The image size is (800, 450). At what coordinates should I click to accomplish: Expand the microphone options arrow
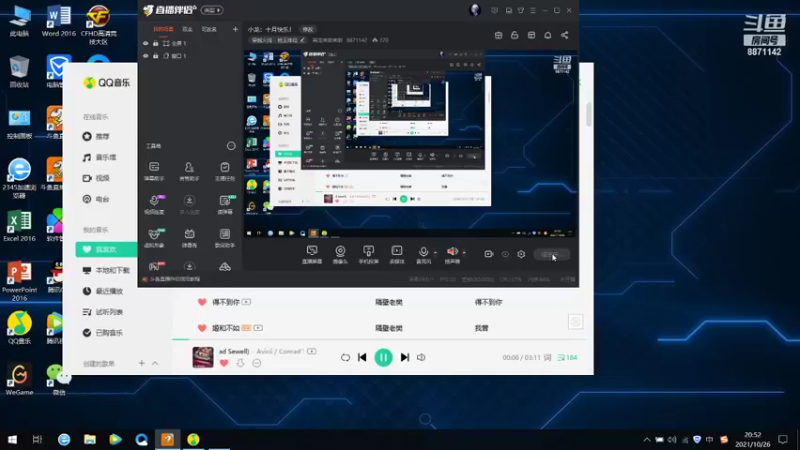[x=435, y=252]
